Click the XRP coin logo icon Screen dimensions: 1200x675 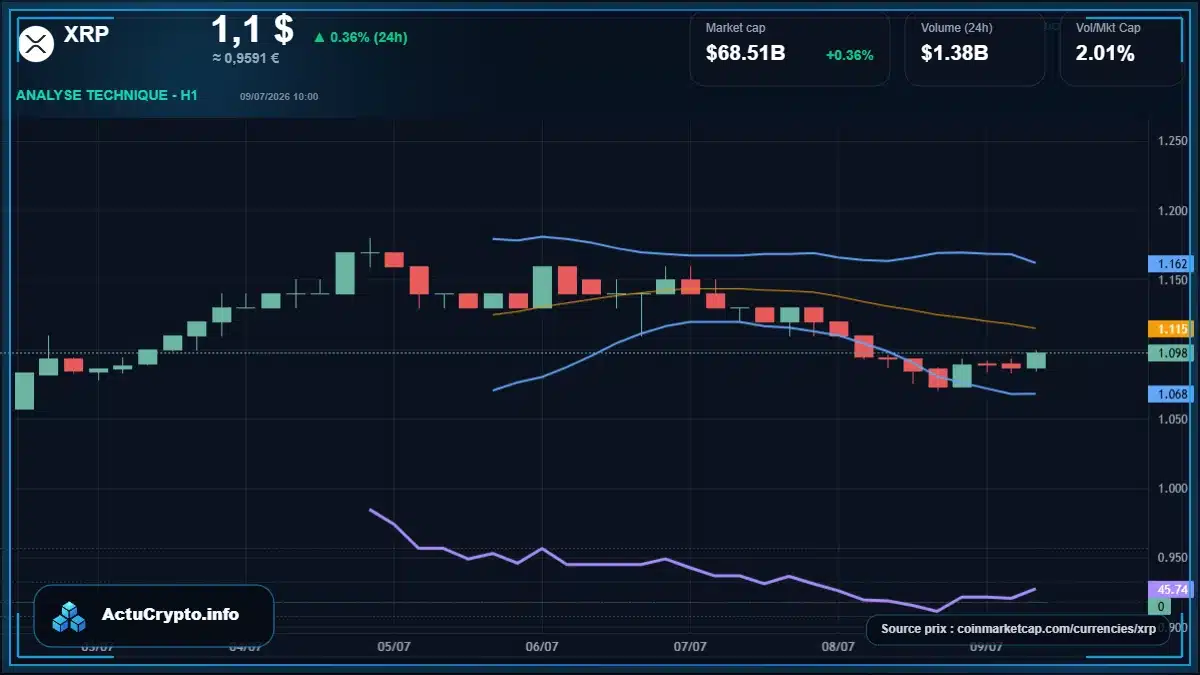pos(37,42)
